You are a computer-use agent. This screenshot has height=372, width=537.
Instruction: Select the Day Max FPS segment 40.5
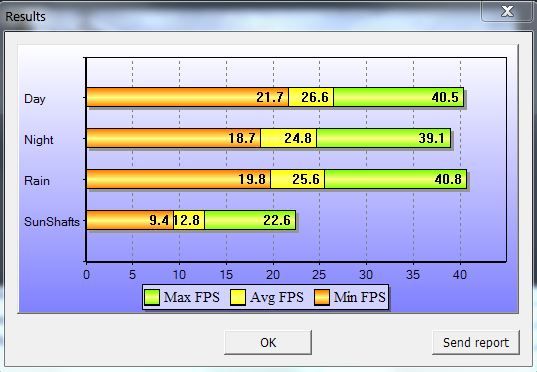pyautogui.click(x=399, y=97)
